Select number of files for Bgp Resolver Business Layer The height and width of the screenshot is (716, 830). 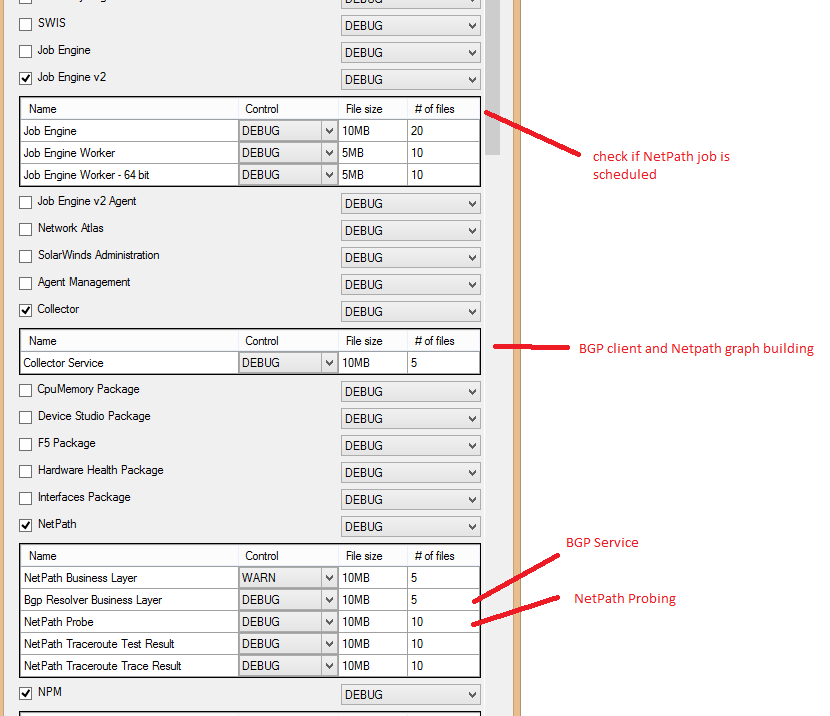444,600
